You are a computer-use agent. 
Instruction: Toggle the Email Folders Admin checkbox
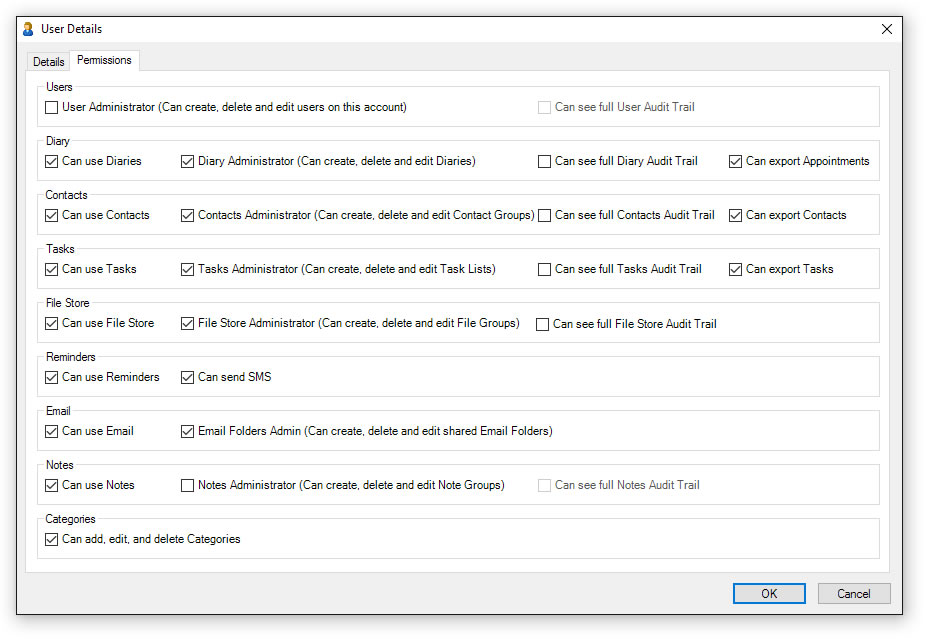[x=188, y=431]
